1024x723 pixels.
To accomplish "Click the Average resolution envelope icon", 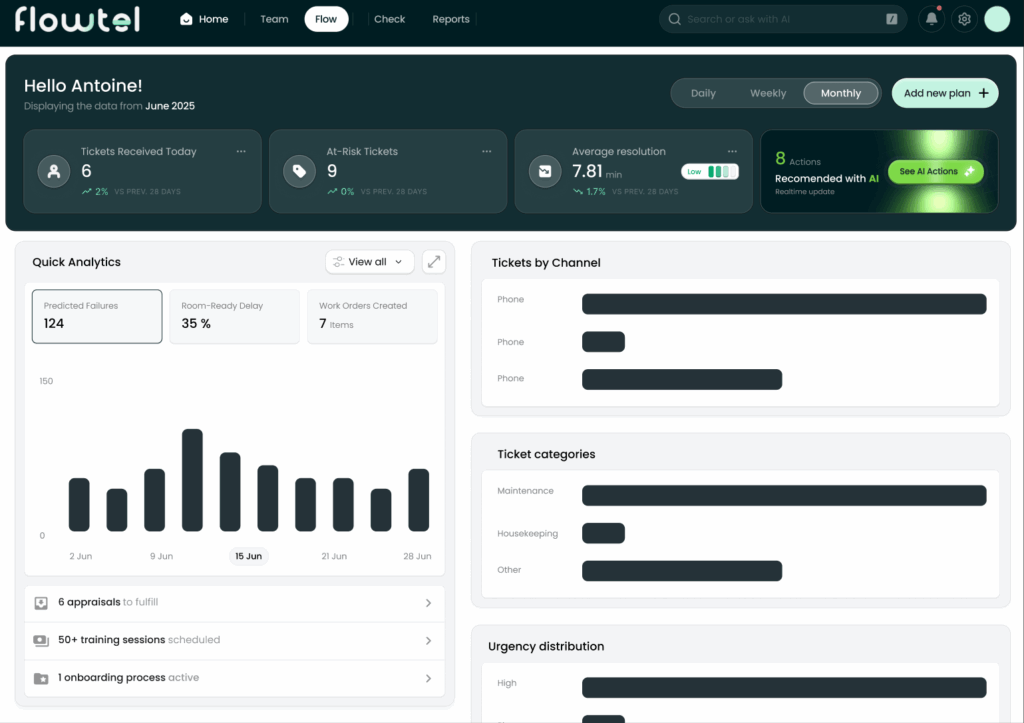I will [545, 171].
